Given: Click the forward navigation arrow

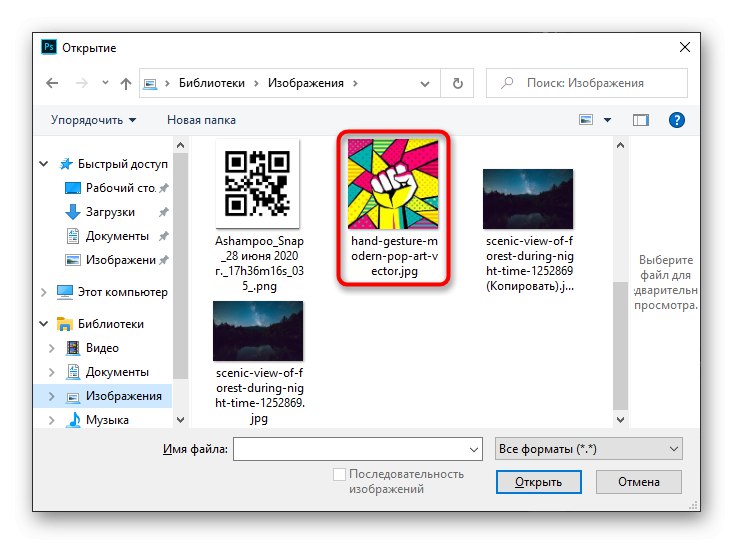Looking at the screenshot, I should click(x=81, y=83).
